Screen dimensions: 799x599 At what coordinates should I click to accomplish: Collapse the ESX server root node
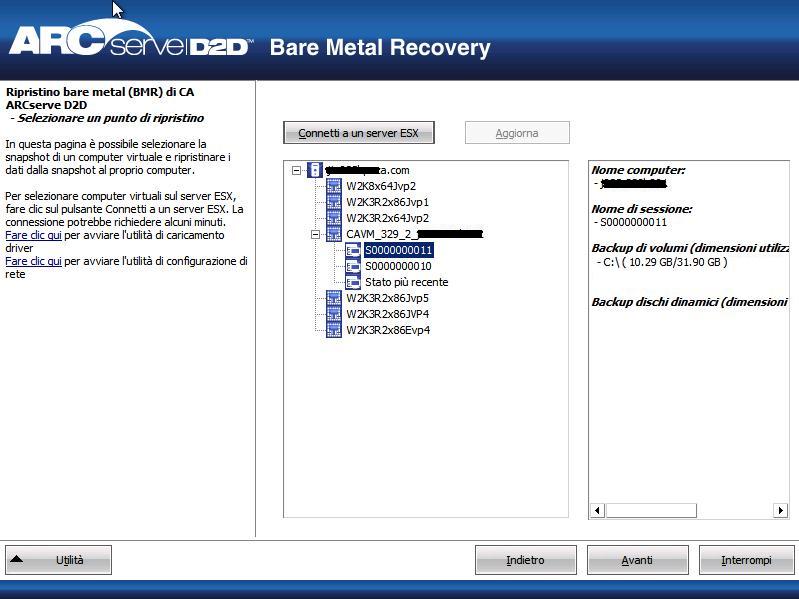pyautogui.click(x=297, y=170)
